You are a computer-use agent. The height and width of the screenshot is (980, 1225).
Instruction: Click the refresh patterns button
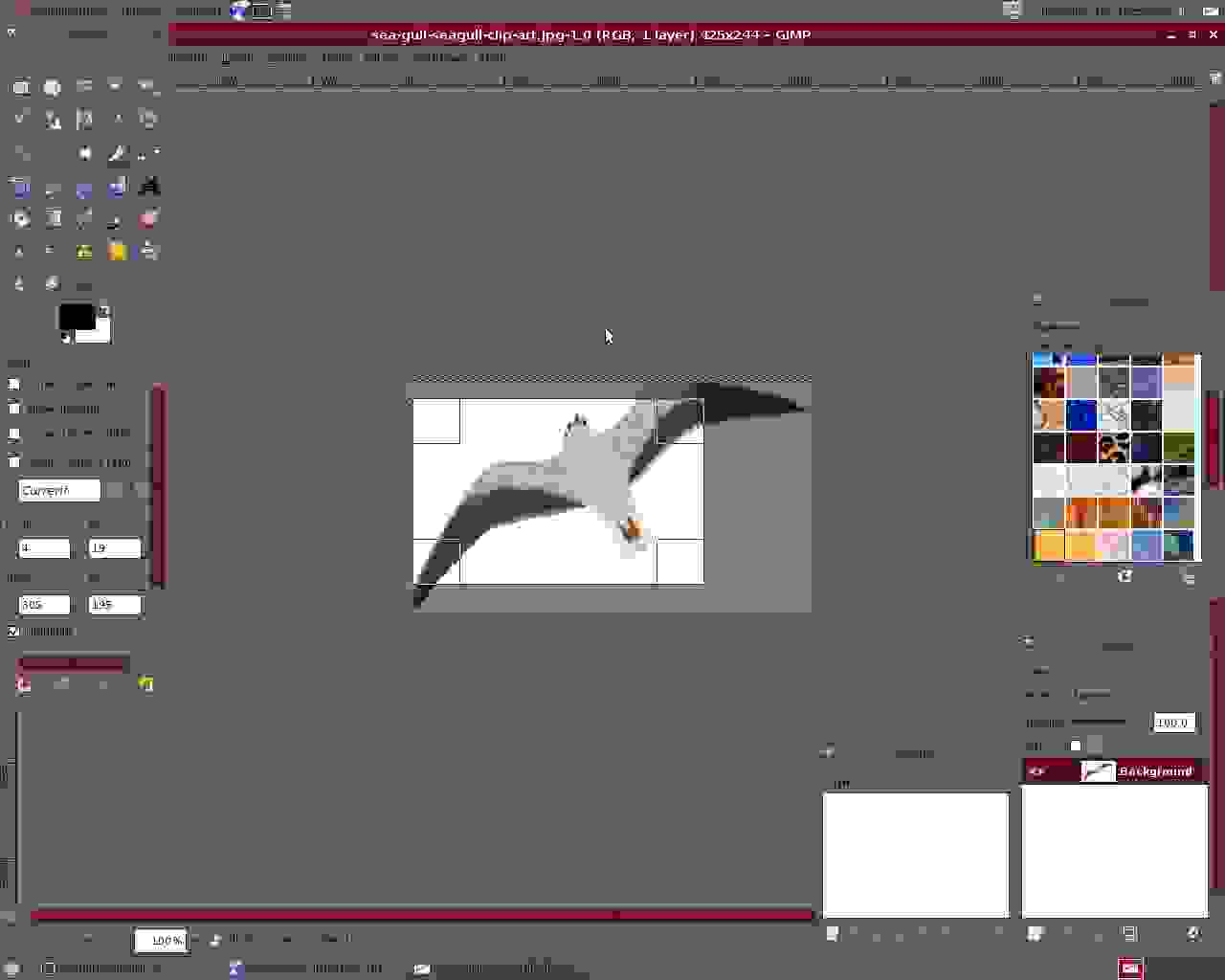(1125, 577)
